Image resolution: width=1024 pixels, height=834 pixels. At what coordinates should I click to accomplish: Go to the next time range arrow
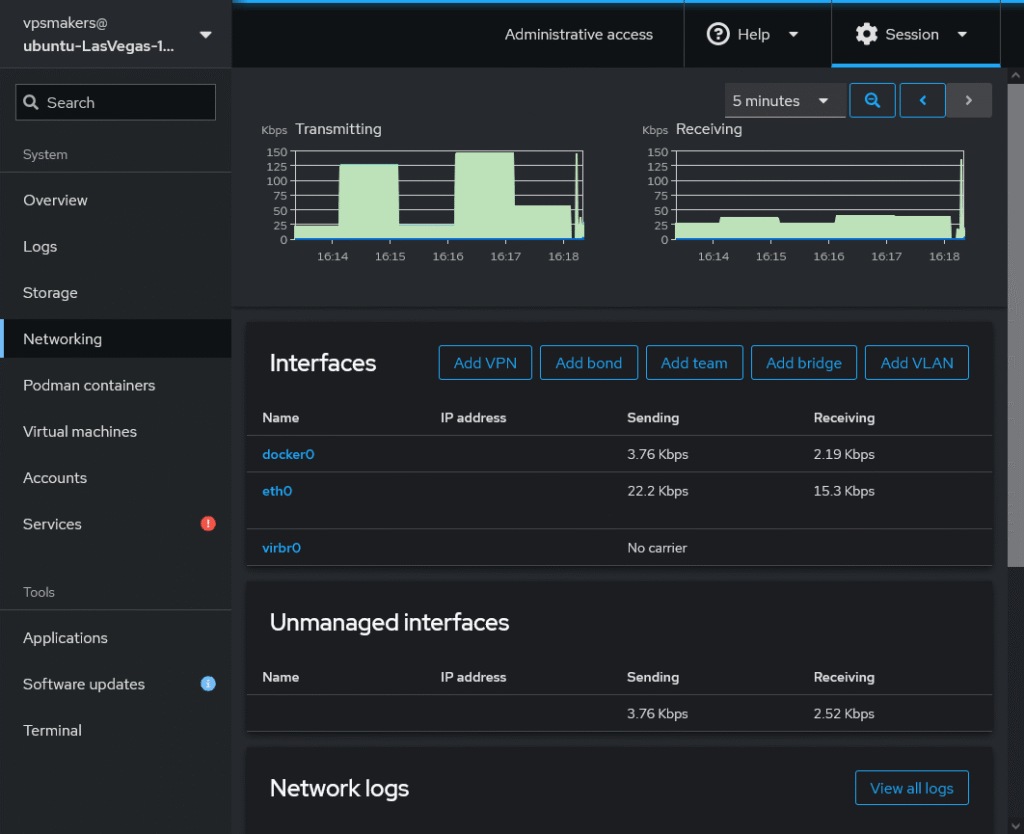(968, 101)
